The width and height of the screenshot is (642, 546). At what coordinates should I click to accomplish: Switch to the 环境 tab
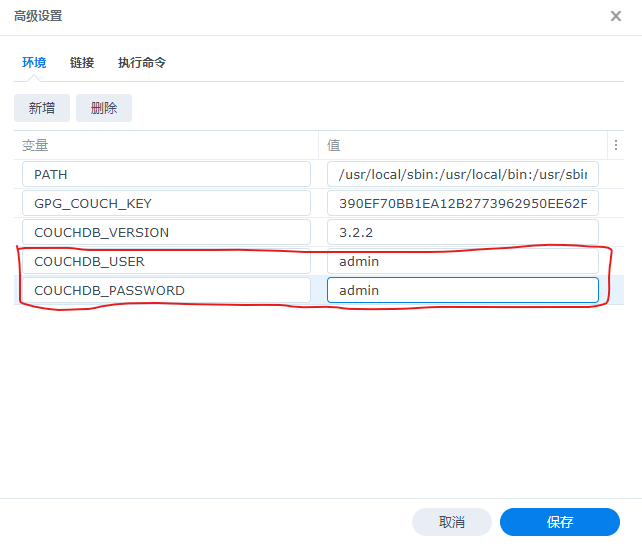[34, 63]
